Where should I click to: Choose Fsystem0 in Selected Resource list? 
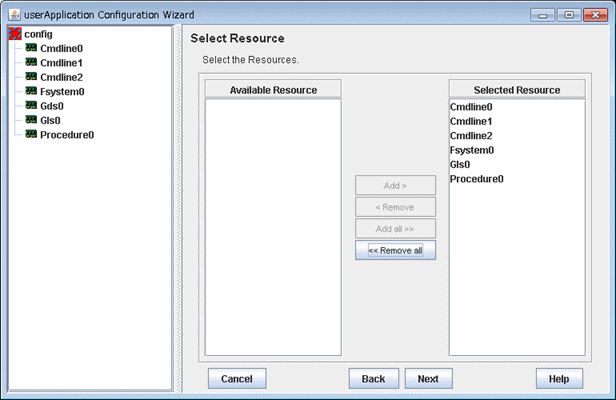[517, 150]
